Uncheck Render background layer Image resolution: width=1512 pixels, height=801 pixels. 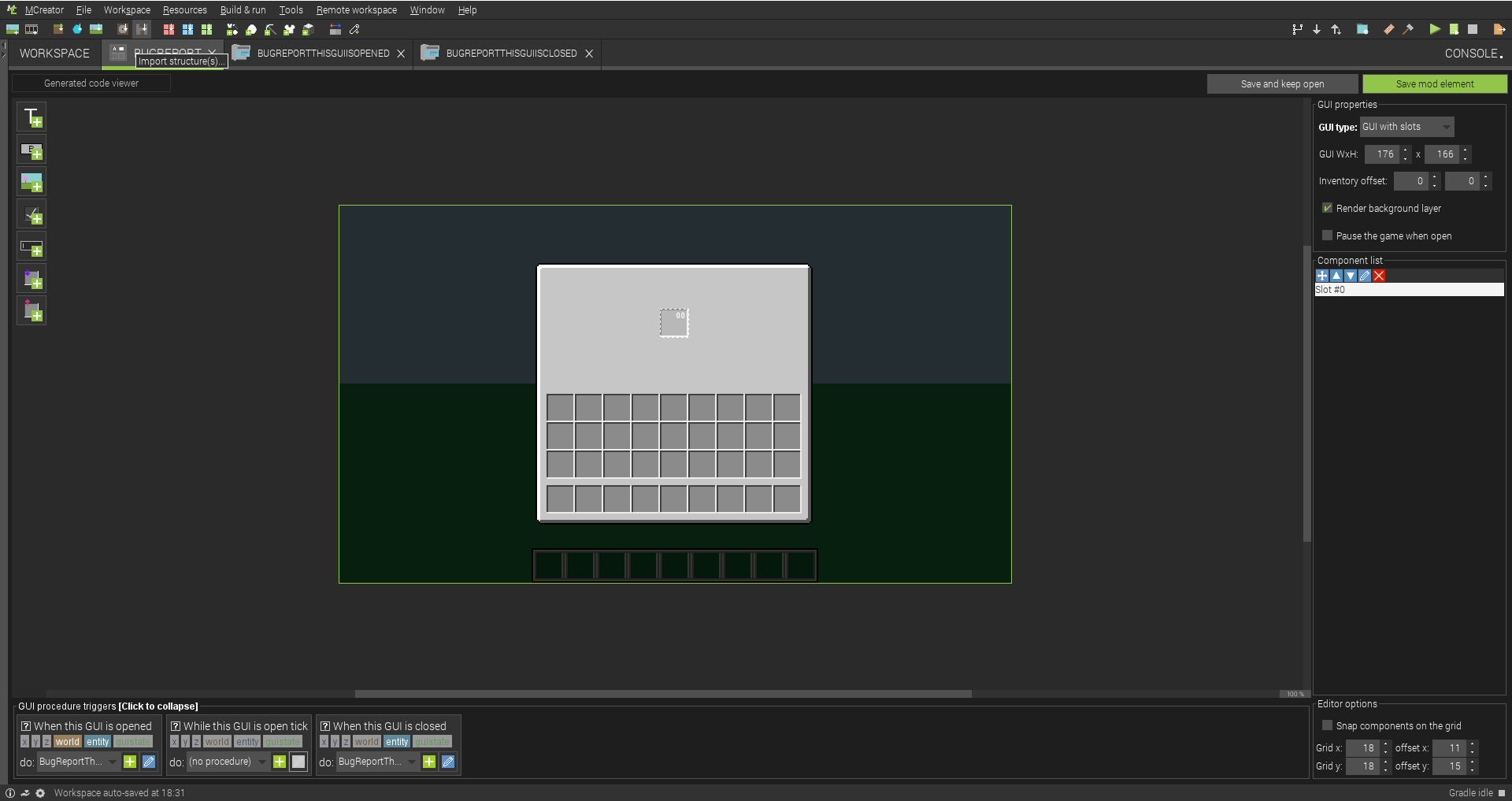click(x=1328, y=207)
